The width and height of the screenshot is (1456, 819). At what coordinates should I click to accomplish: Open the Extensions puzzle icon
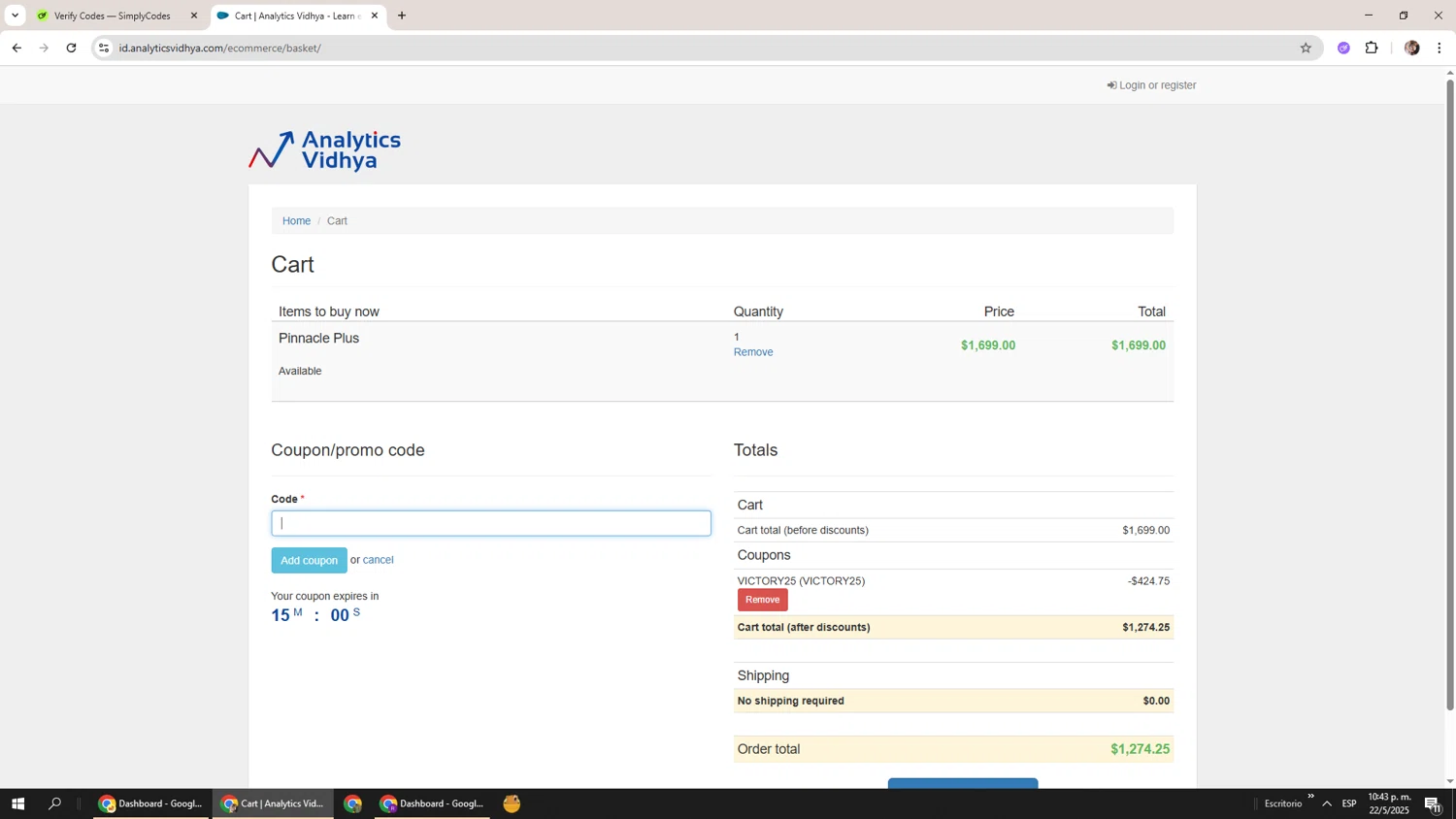(x=1372, y=48)
